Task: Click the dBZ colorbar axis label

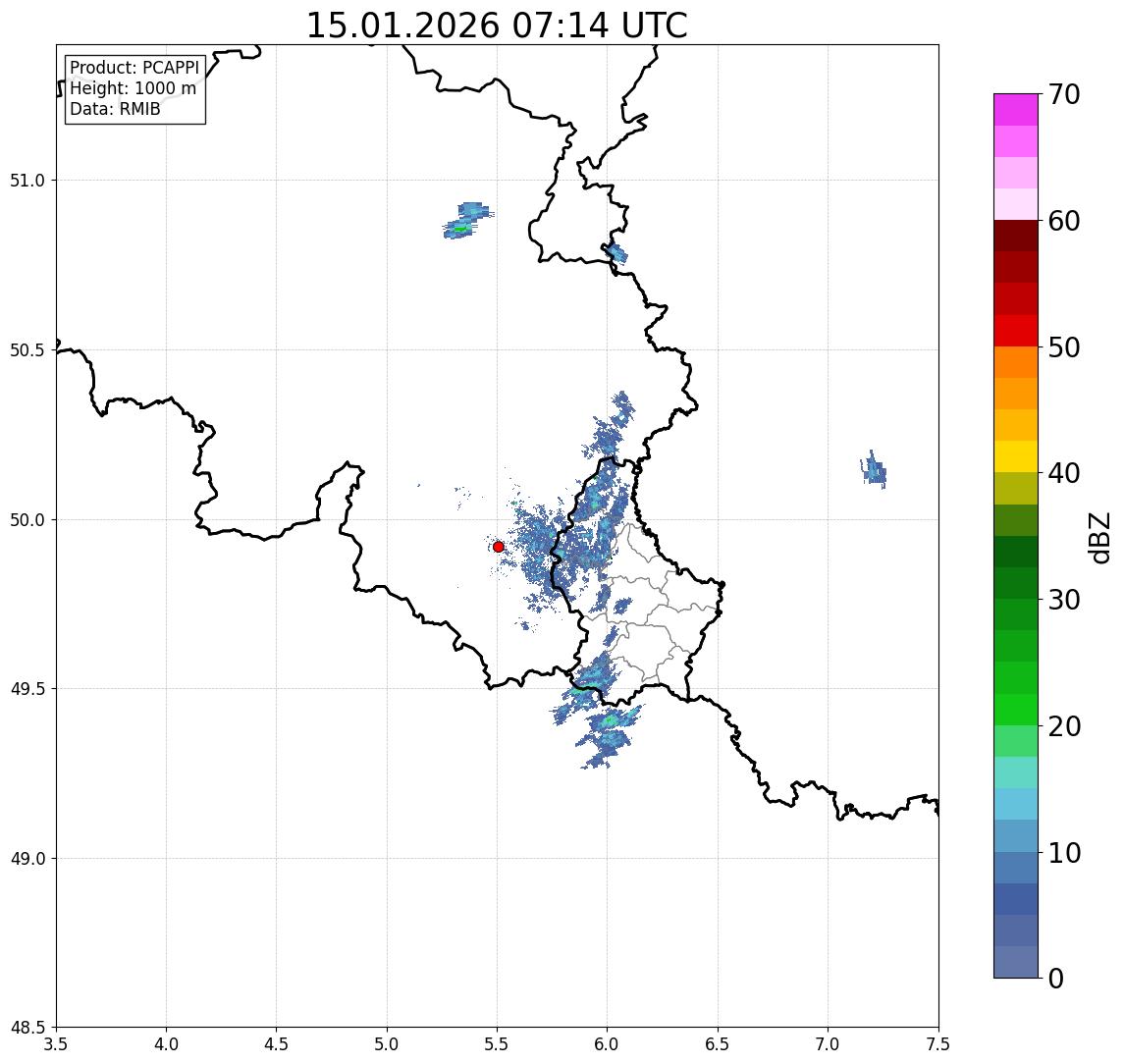Action: [x=1098, y=538]
